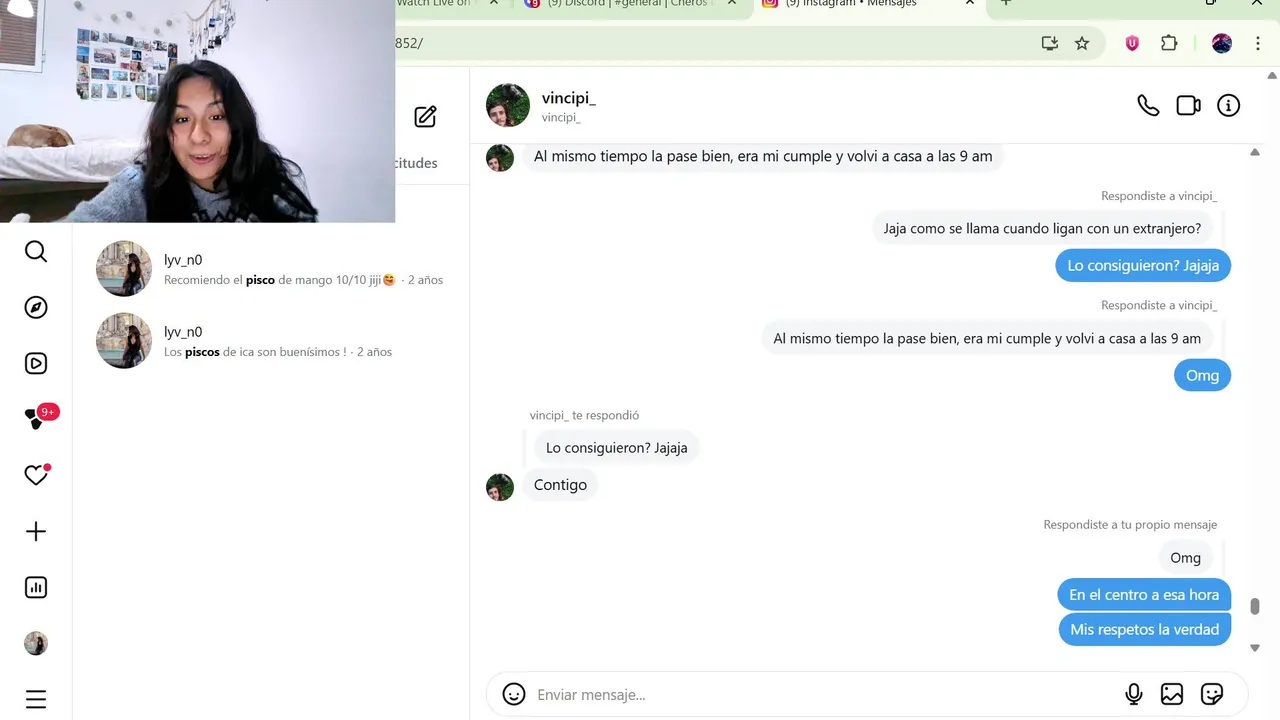
Task: Open Reels from the sidebar
Action: pyautogui.click(x=36, y=364)
